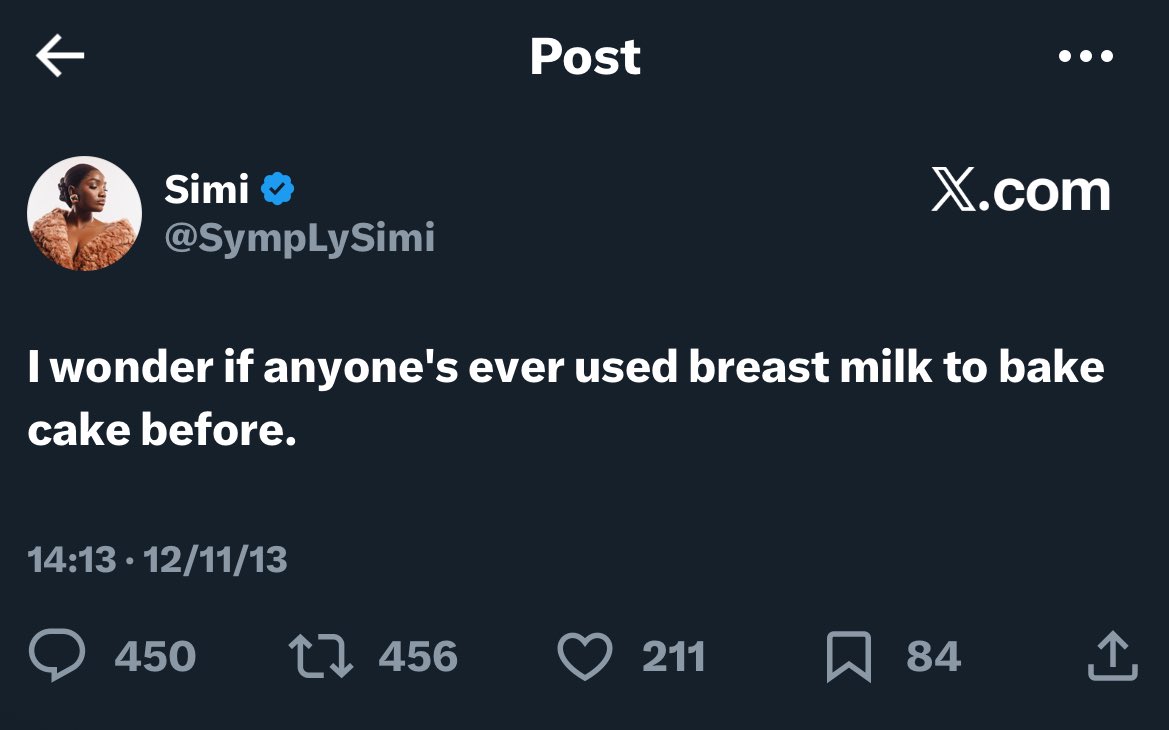The height and width of the screenshot is (730, 1169).
Task: Tap the X.com logo watermark
Action: pos(1020,190)
